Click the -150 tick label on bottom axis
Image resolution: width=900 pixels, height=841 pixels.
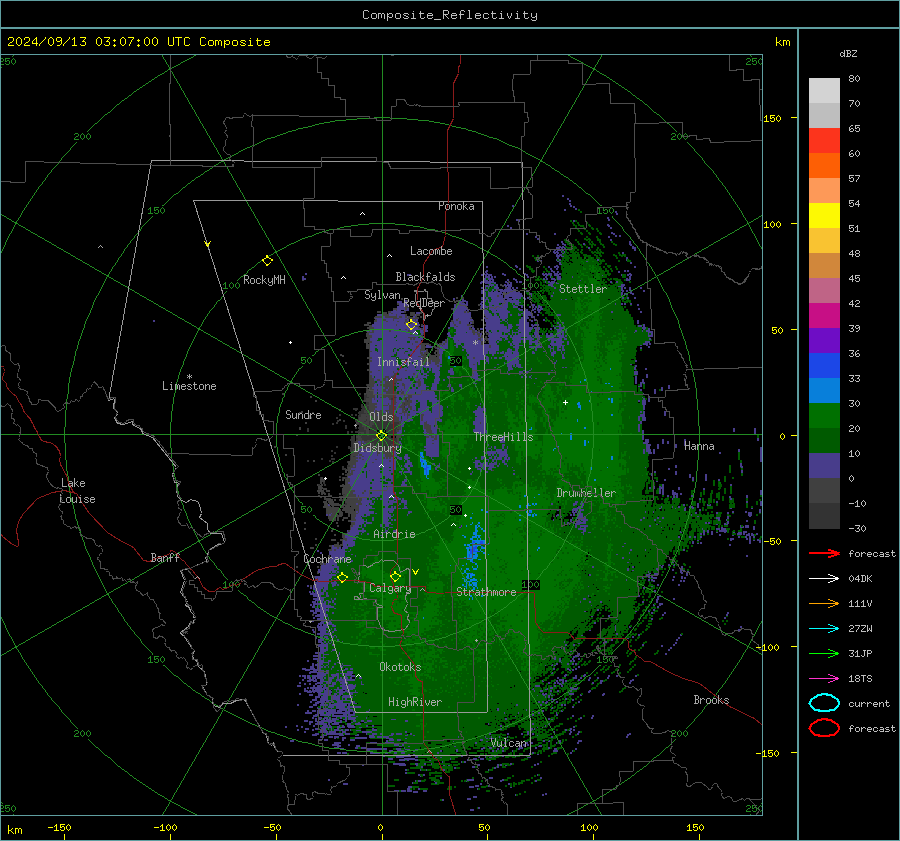(x=59, y=828)
